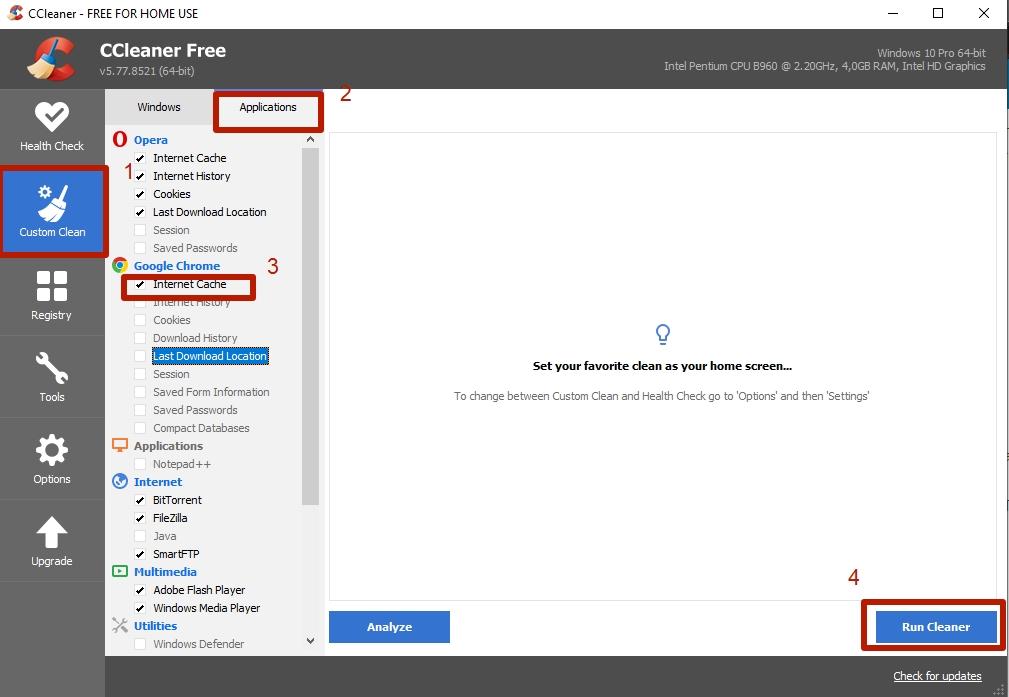Screen dimensions: 1009x697
Task: Enable Saved Form Information checkbox
Action: [x=140, y=392]
